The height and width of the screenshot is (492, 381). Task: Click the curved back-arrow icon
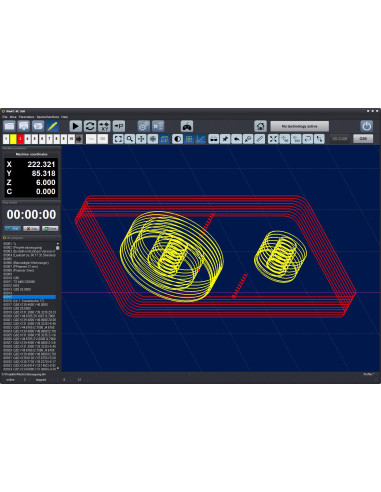[237, 139]
